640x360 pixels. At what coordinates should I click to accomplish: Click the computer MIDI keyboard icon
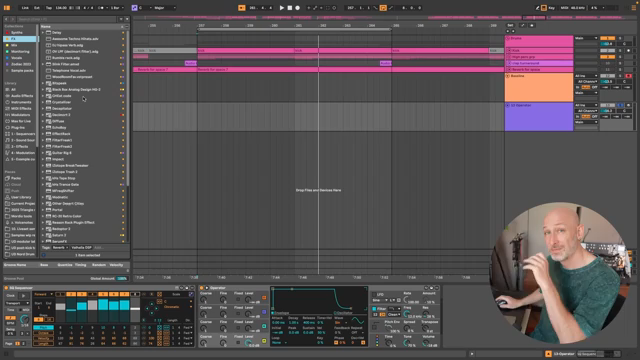click(544, 8)
